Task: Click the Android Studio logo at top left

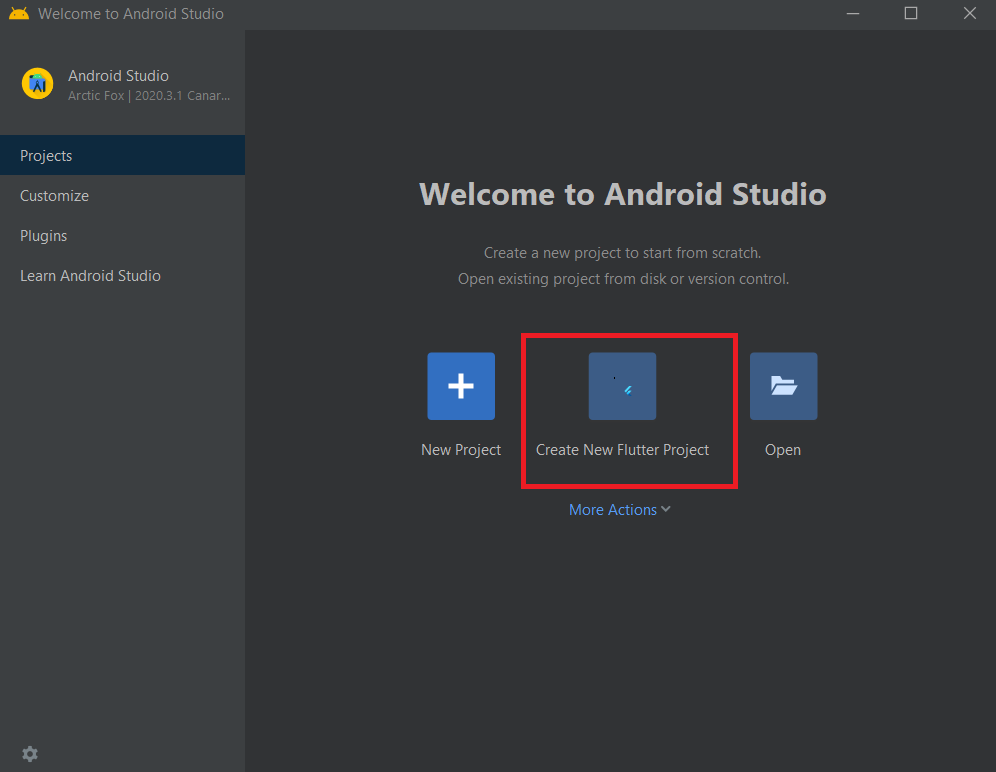Action: click(x=37, y=84)
